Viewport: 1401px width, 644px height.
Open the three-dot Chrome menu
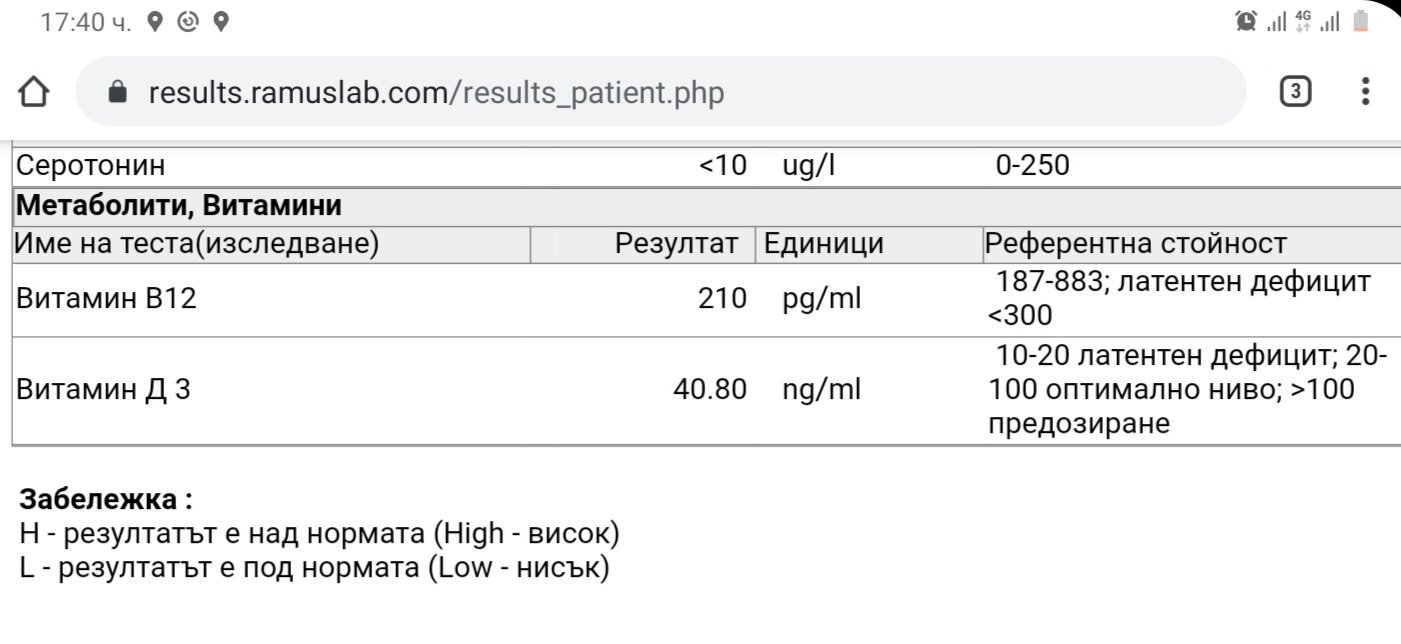[1365, 92]
